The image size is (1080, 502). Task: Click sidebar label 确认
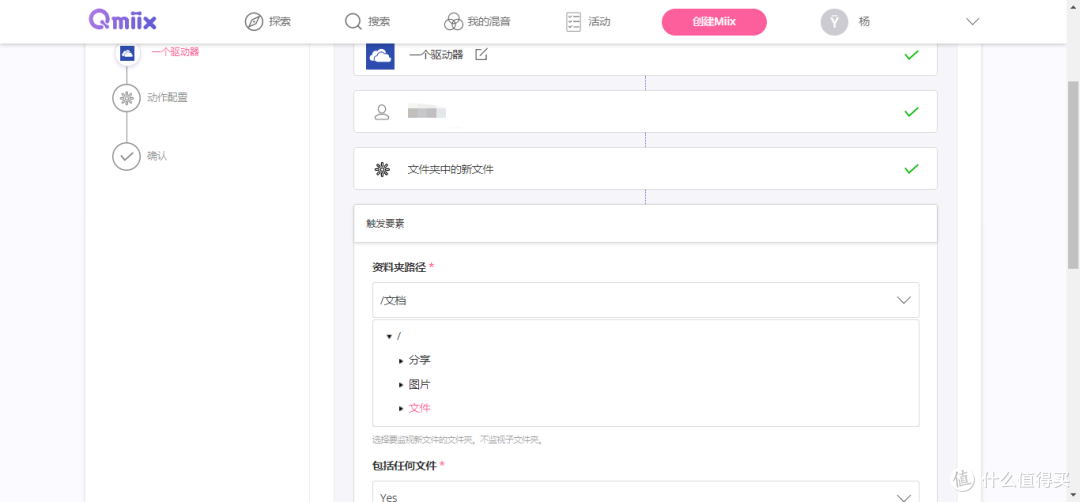[157, 156]
